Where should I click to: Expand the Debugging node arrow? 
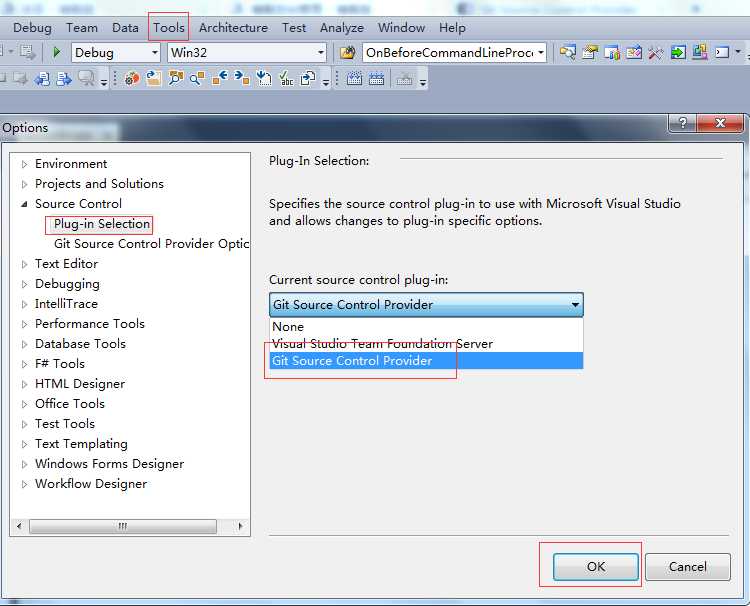pos(24,284)
